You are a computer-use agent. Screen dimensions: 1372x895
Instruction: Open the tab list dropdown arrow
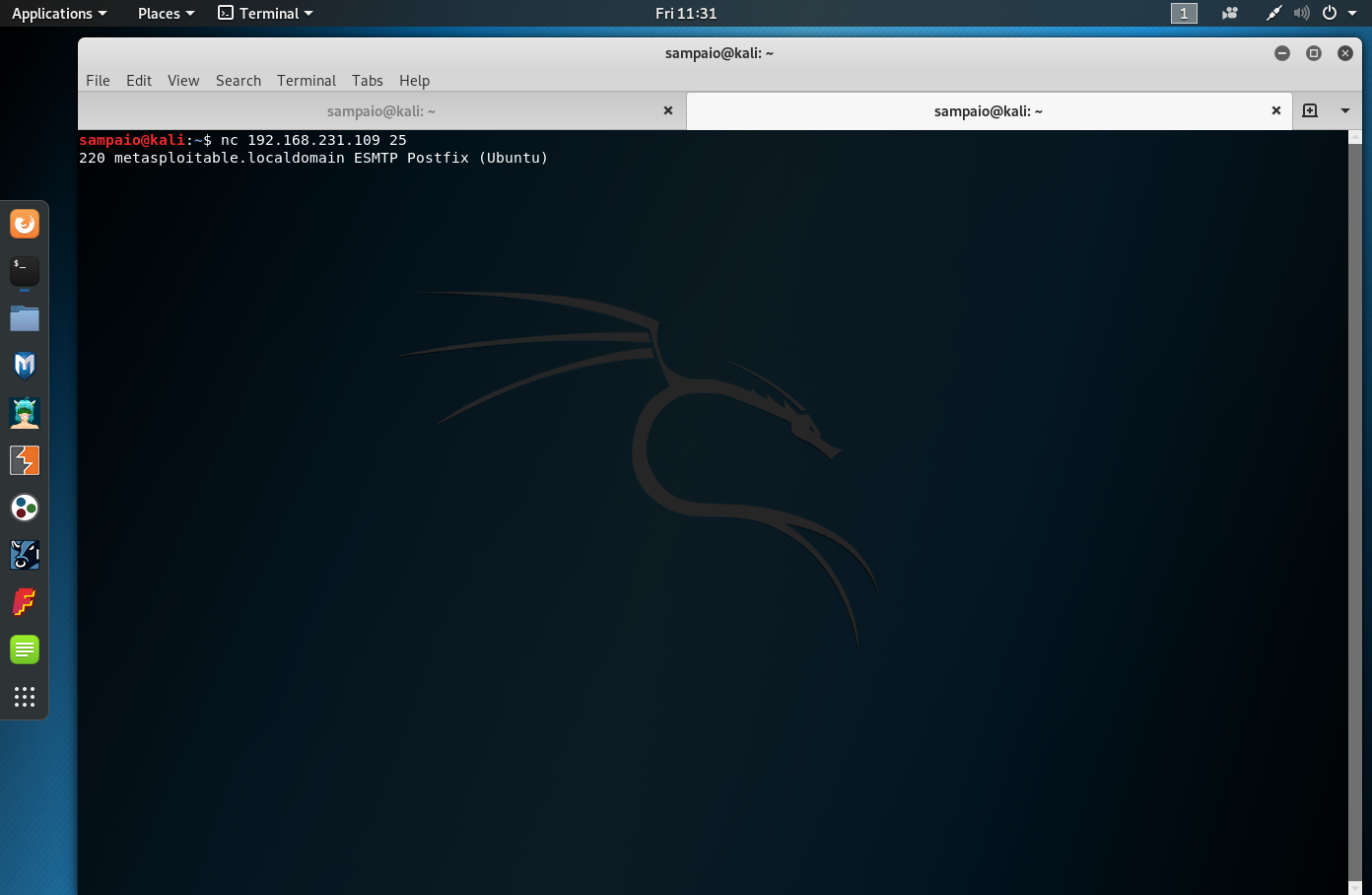1345,110
